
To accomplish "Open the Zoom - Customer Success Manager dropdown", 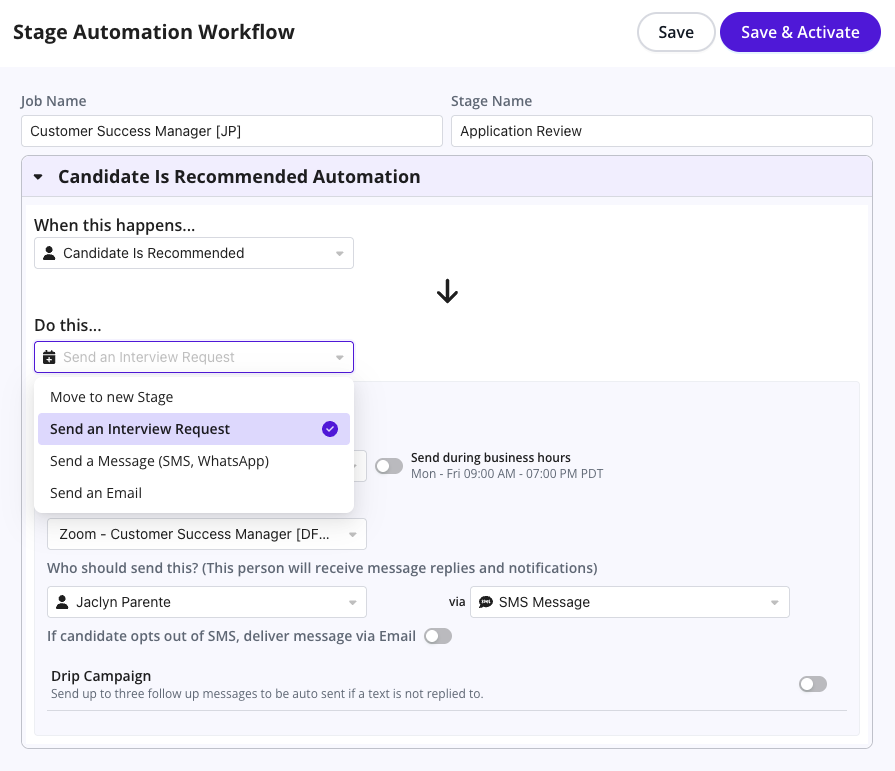I will point(206,534).
